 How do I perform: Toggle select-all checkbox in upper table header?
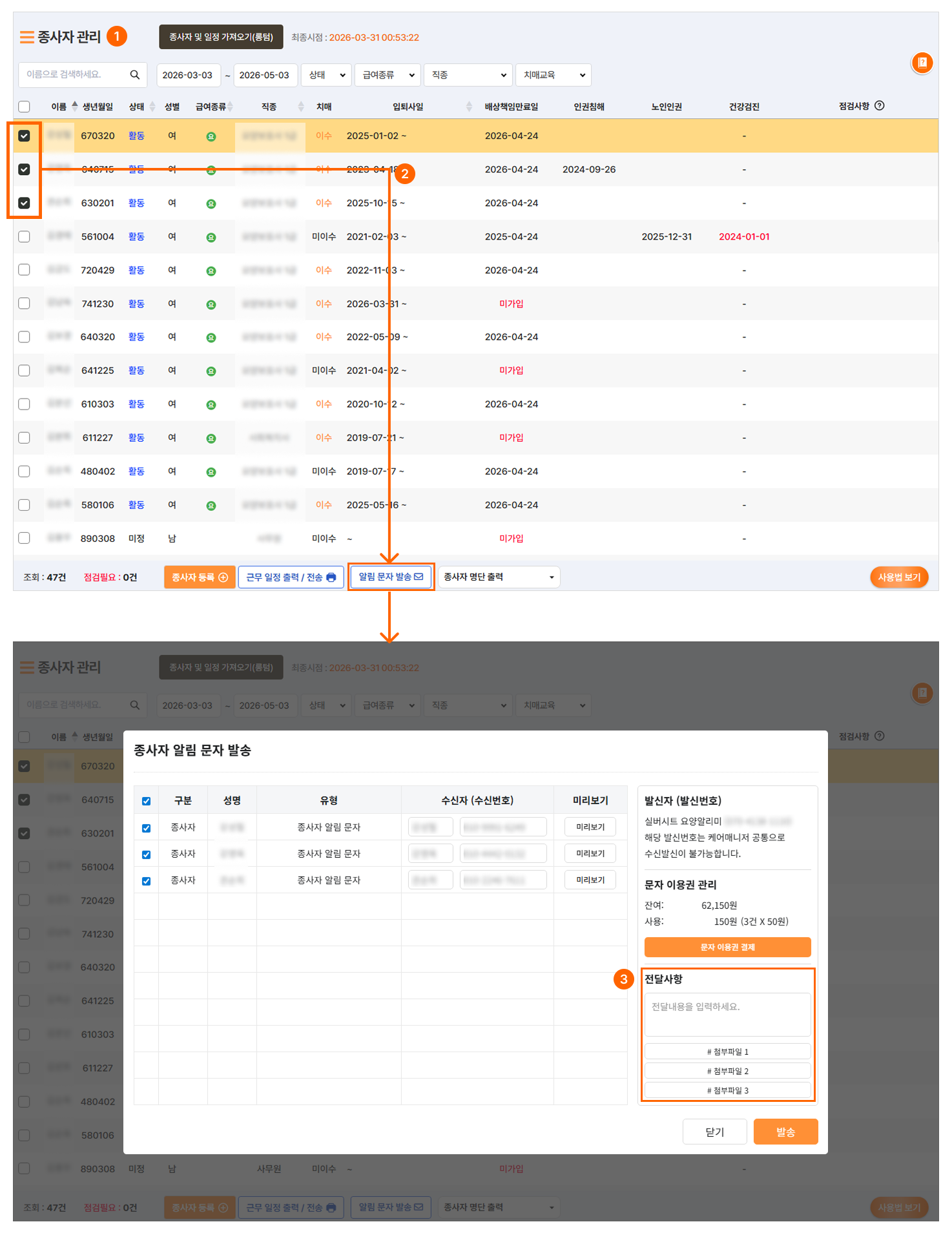pos(24,107)
